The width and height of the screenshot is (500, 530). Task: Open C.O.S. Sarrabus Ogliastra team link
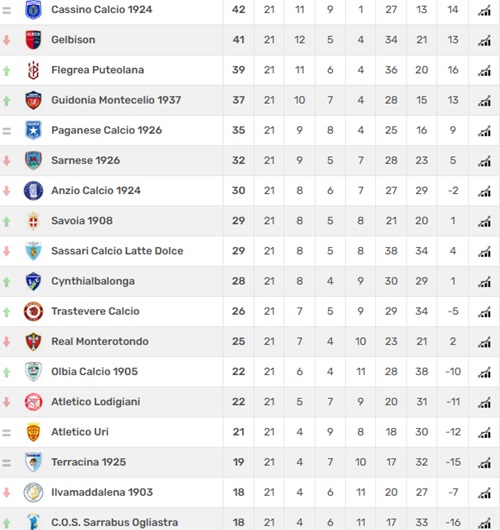point(115,523)
